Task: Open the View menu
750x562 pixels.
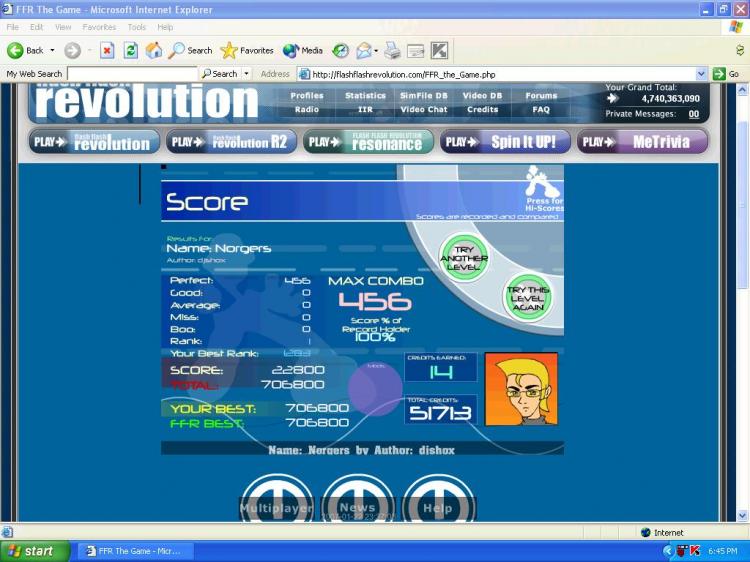Action: point(63,27)
